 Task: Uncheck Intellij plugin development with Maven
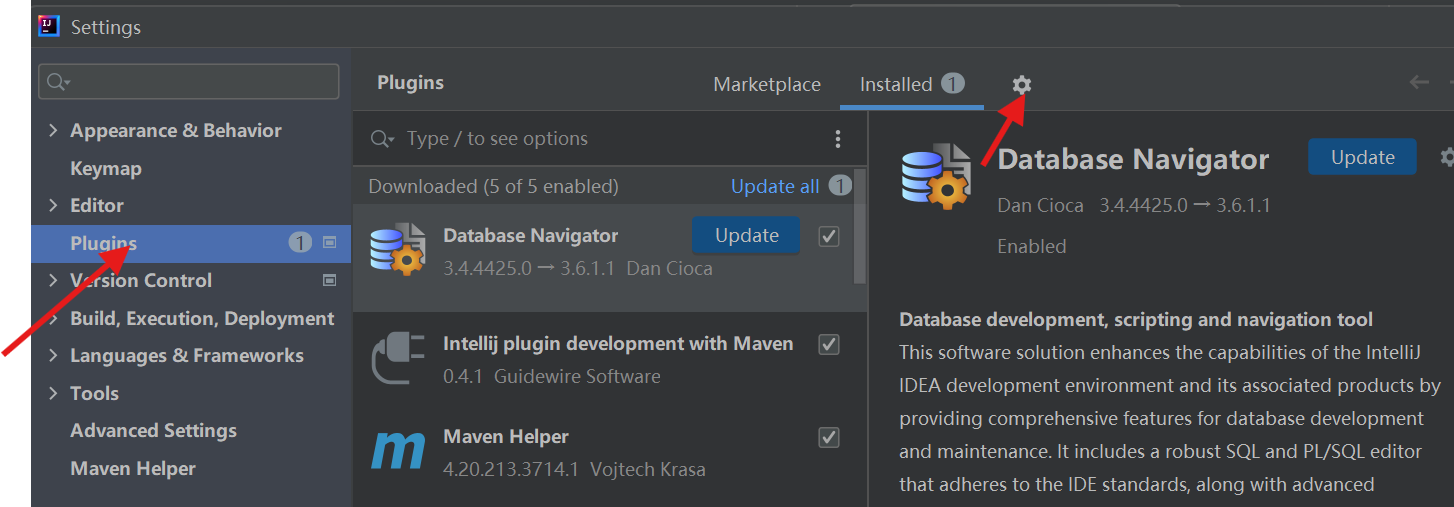[829, 344]
